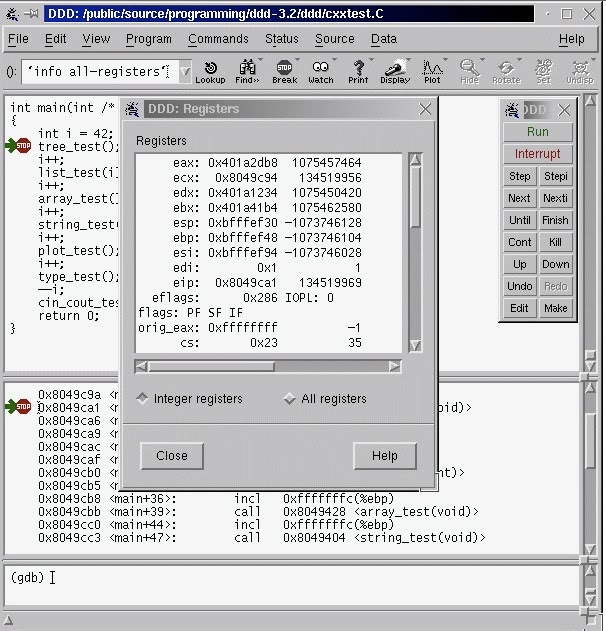606x631 pixels.
Task: Click the Display flashlight icon
Action: 395,72
